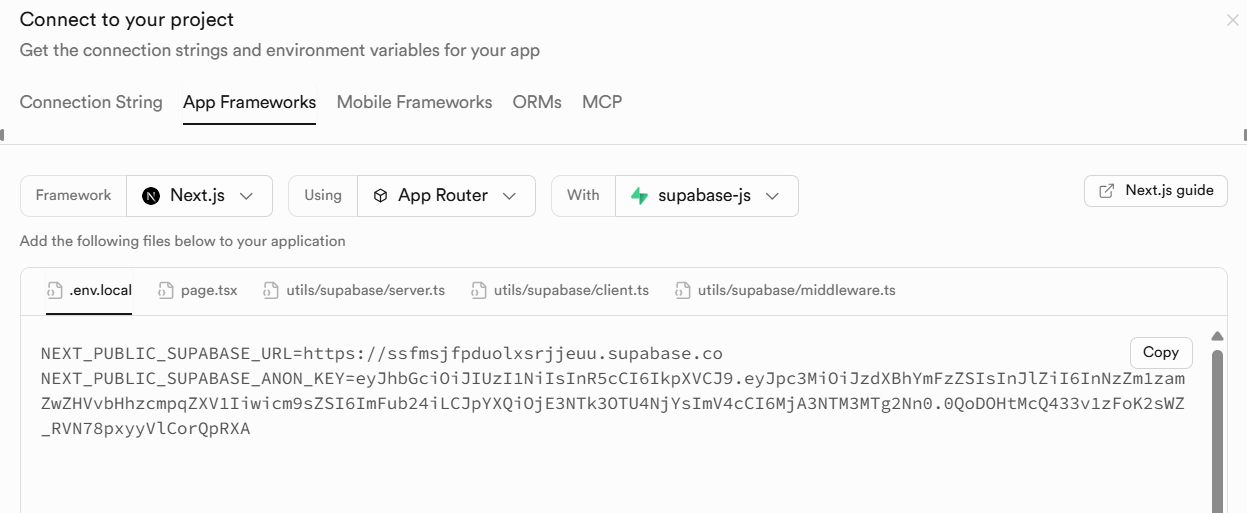
Task: Click the code block scrollbar up arrow
Action: [x=1217, y=337]
